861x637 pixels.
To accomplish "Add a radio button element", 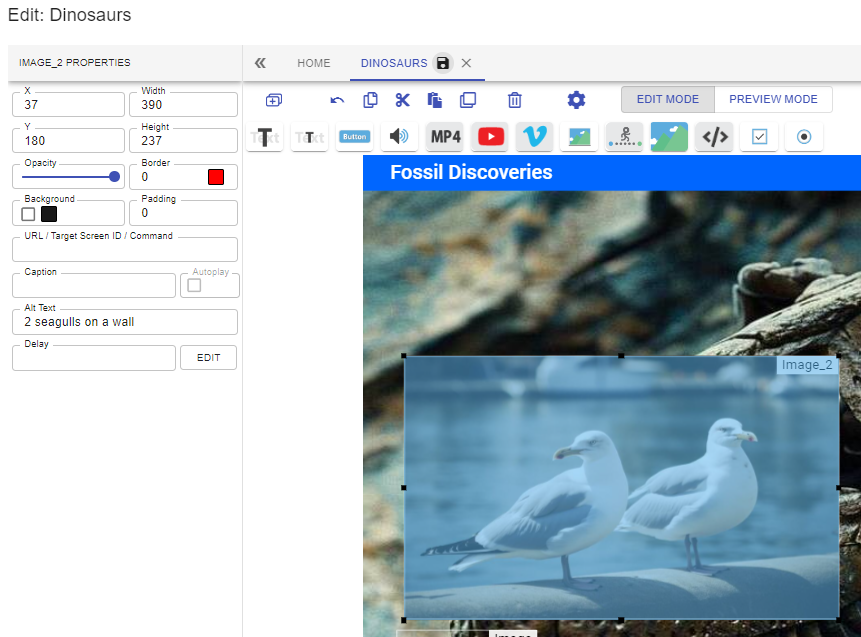I will pyautogui.click(x=804, y=137).
